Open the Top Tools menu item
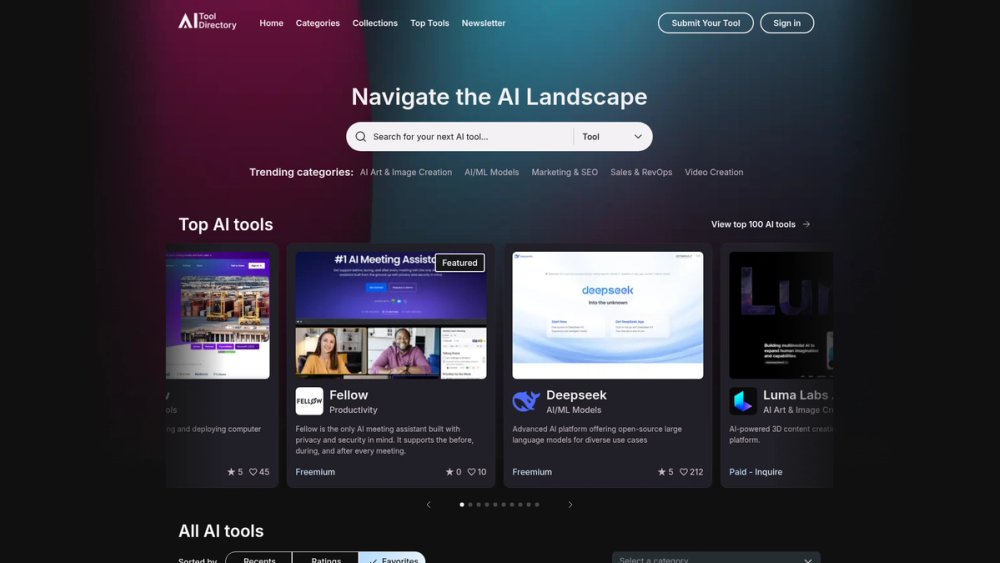This screenshot has height=563, width=1000. click(x=430, y=23)
